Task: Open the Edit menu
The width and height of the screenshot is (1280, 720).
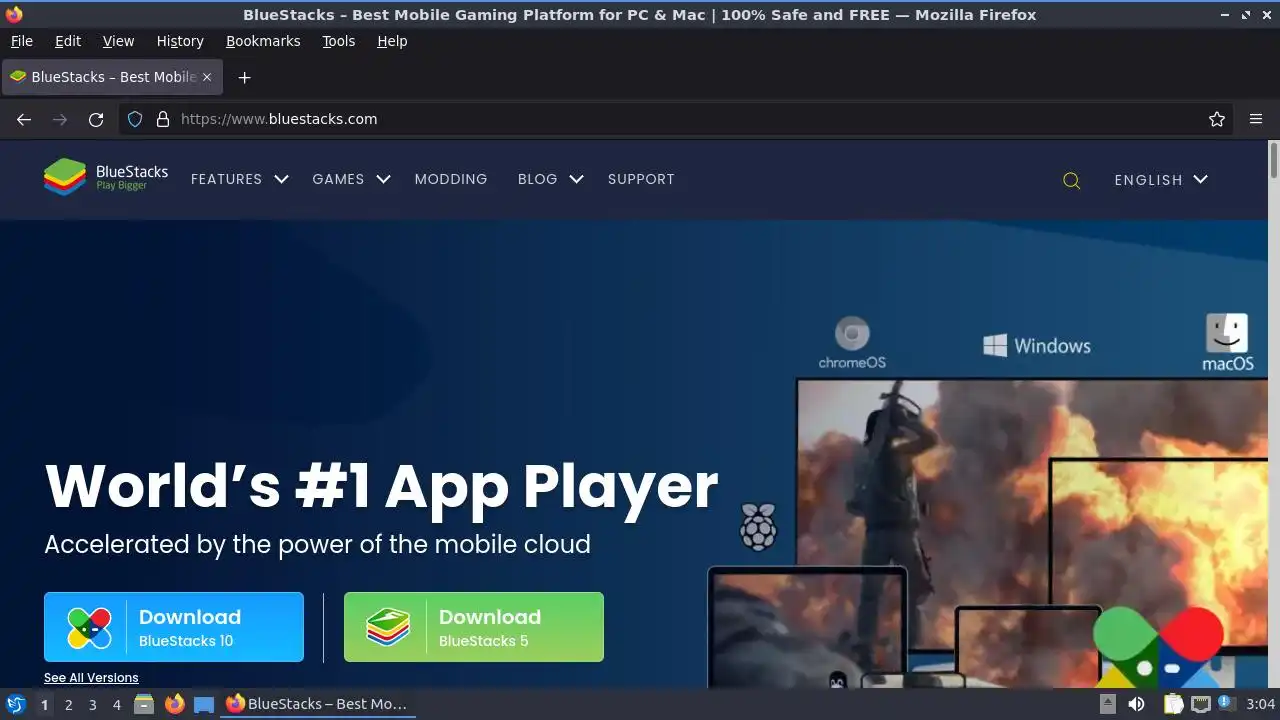Action: coord(68,41)
